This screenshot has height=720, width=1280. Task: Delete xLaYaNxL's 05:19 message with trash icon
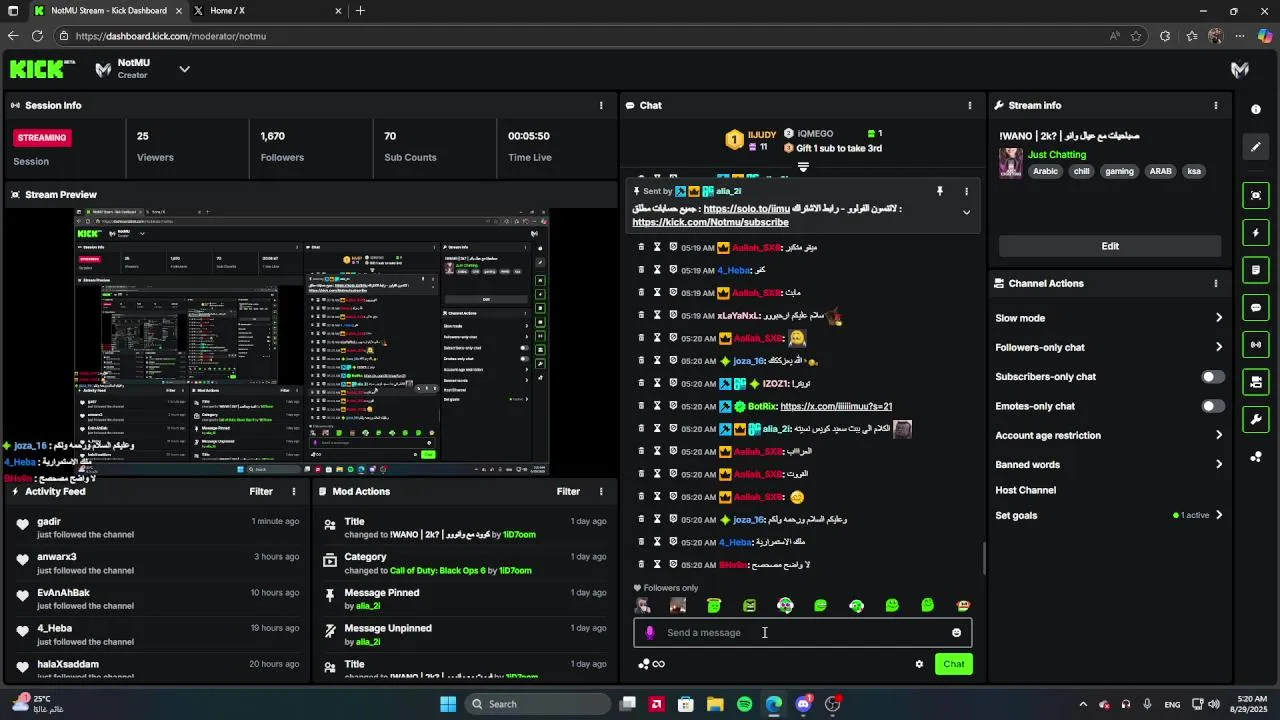[641, 315]
